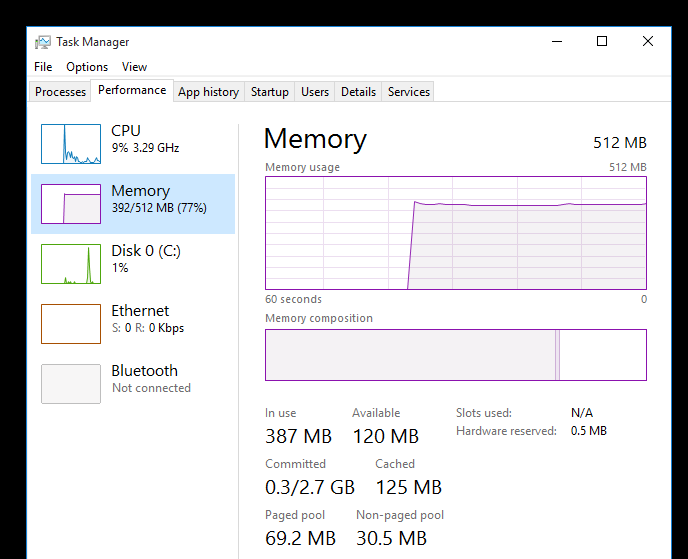
Task: Click the Memory usage graph
Action: [x=456, y=233]
